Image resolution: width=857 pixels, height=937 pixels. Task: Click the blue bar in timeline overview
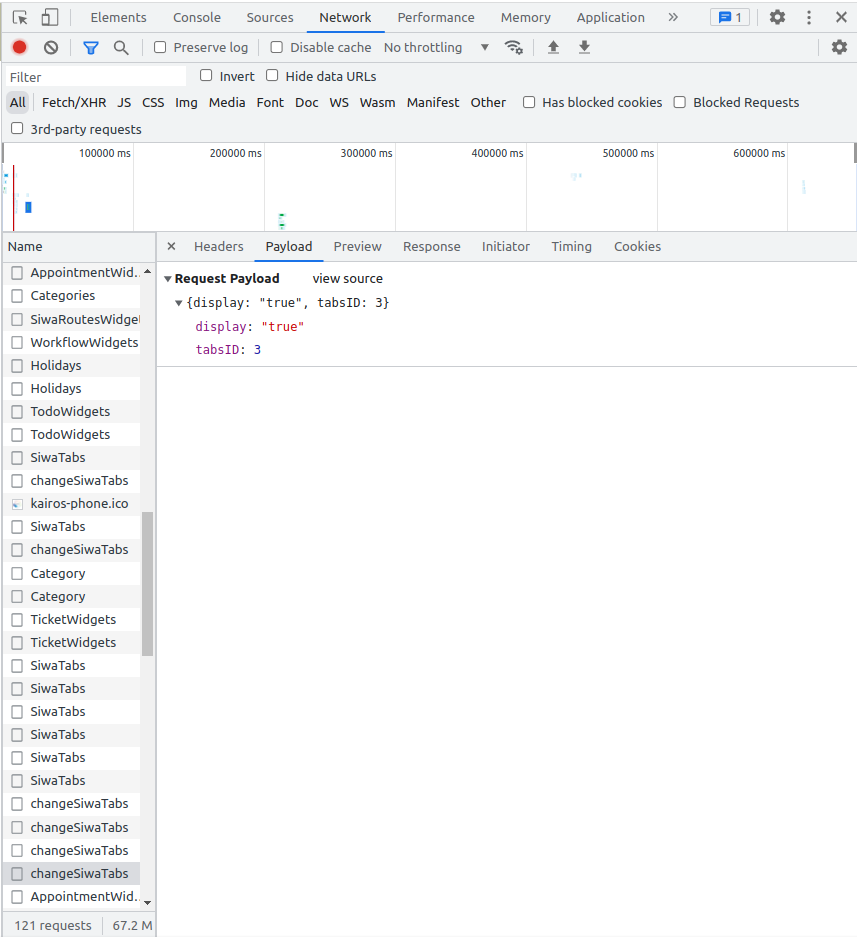click(x=28, y=207)
